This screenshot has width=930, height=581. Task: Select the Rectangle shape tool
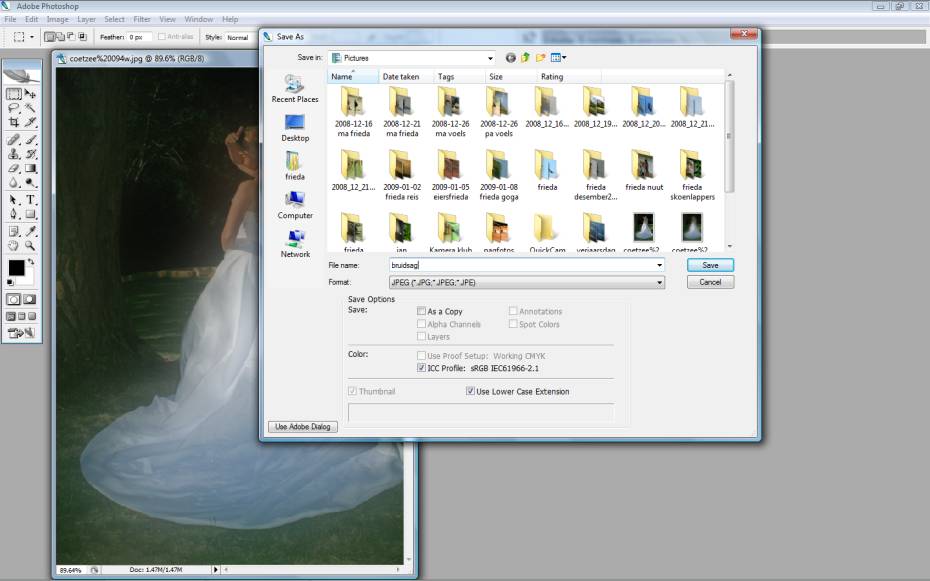30,214
